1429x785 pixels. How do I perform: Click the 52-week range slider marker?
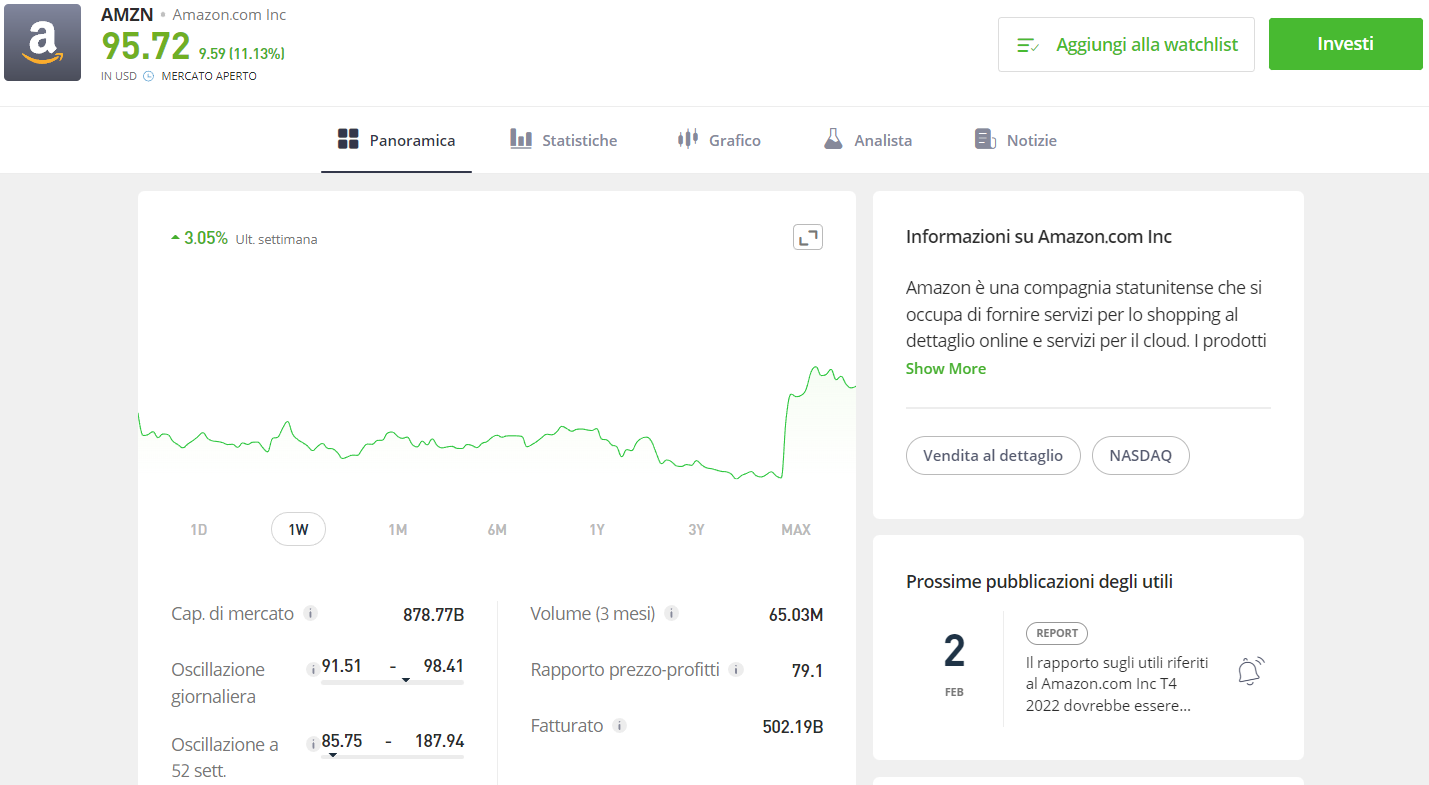coord(332,755)
